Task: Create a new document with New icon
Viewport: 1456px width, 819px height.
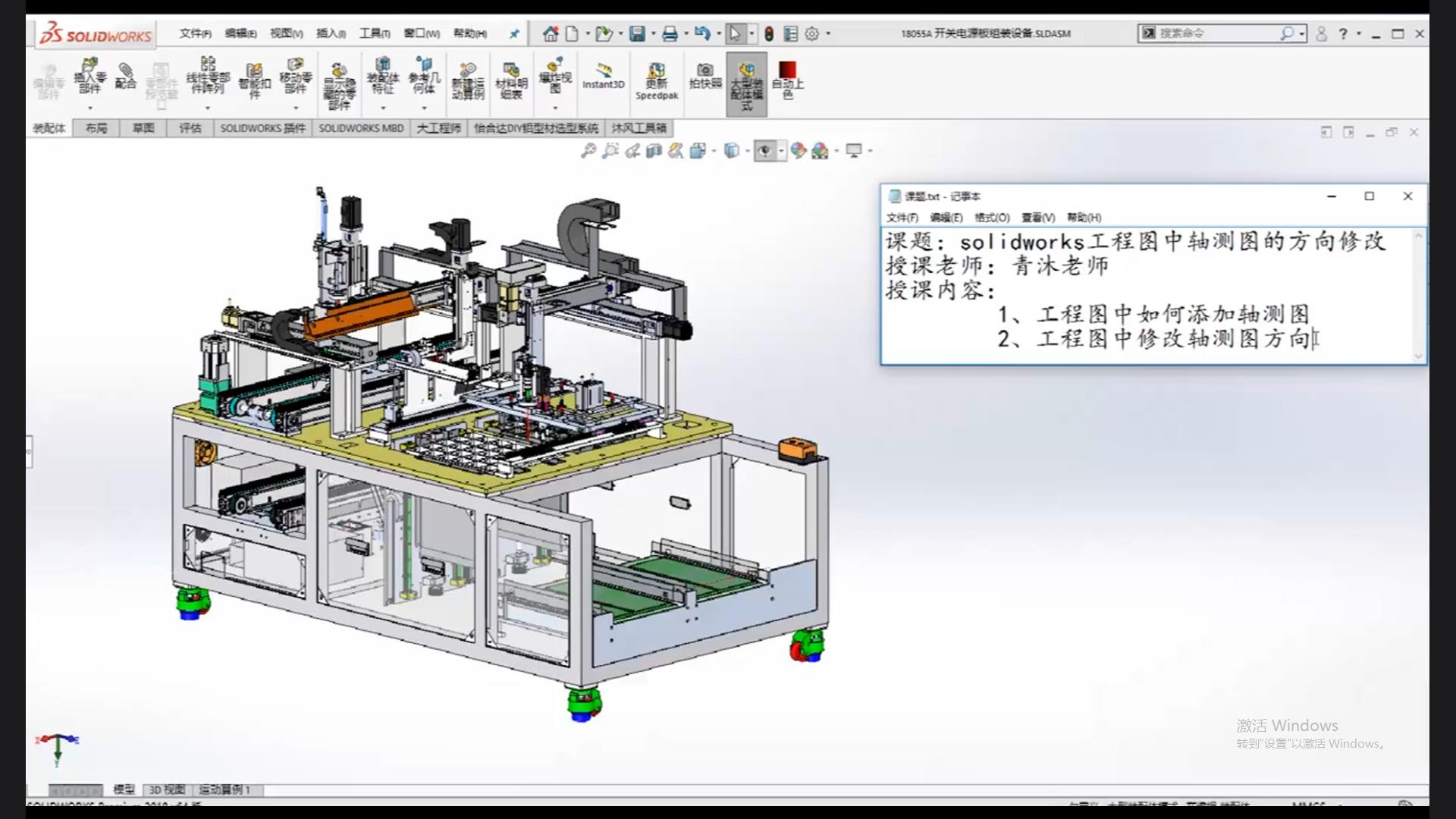Action: pos(572,33)
